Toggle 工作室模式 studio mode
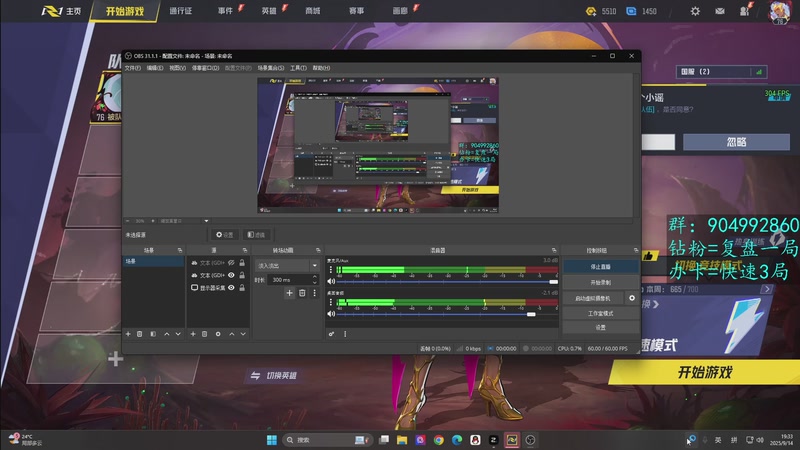The image size is (800, 450). [601, 313]
